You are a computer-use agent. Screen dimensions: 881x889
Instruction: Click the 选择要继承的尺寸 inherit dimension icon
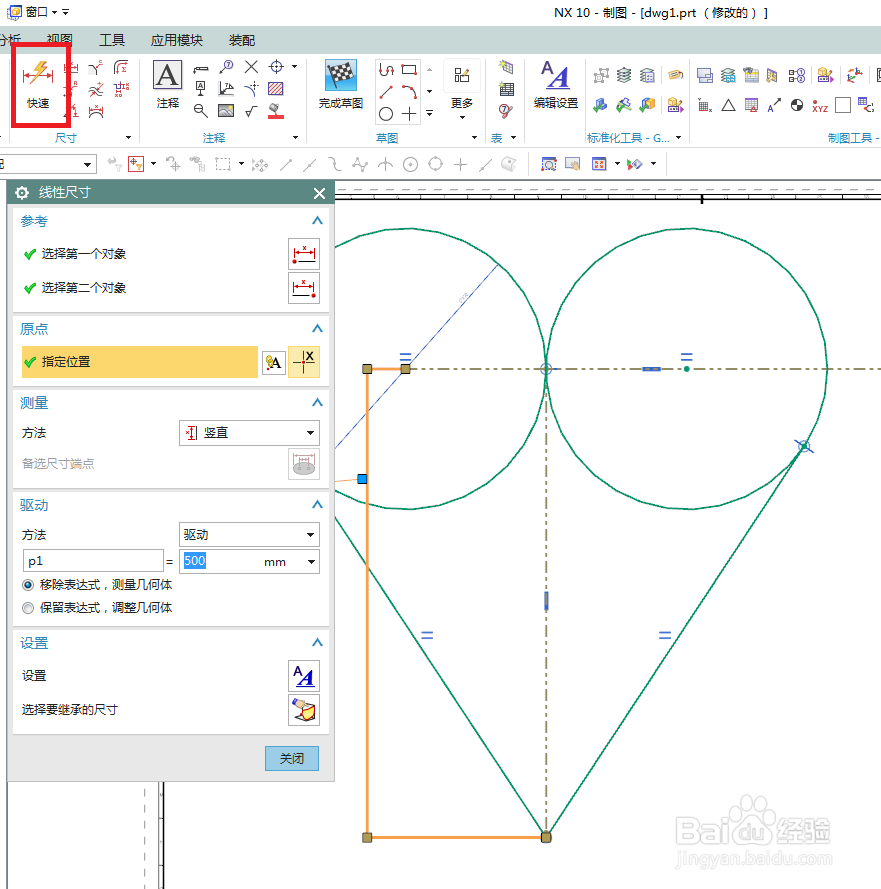(304, 710)
